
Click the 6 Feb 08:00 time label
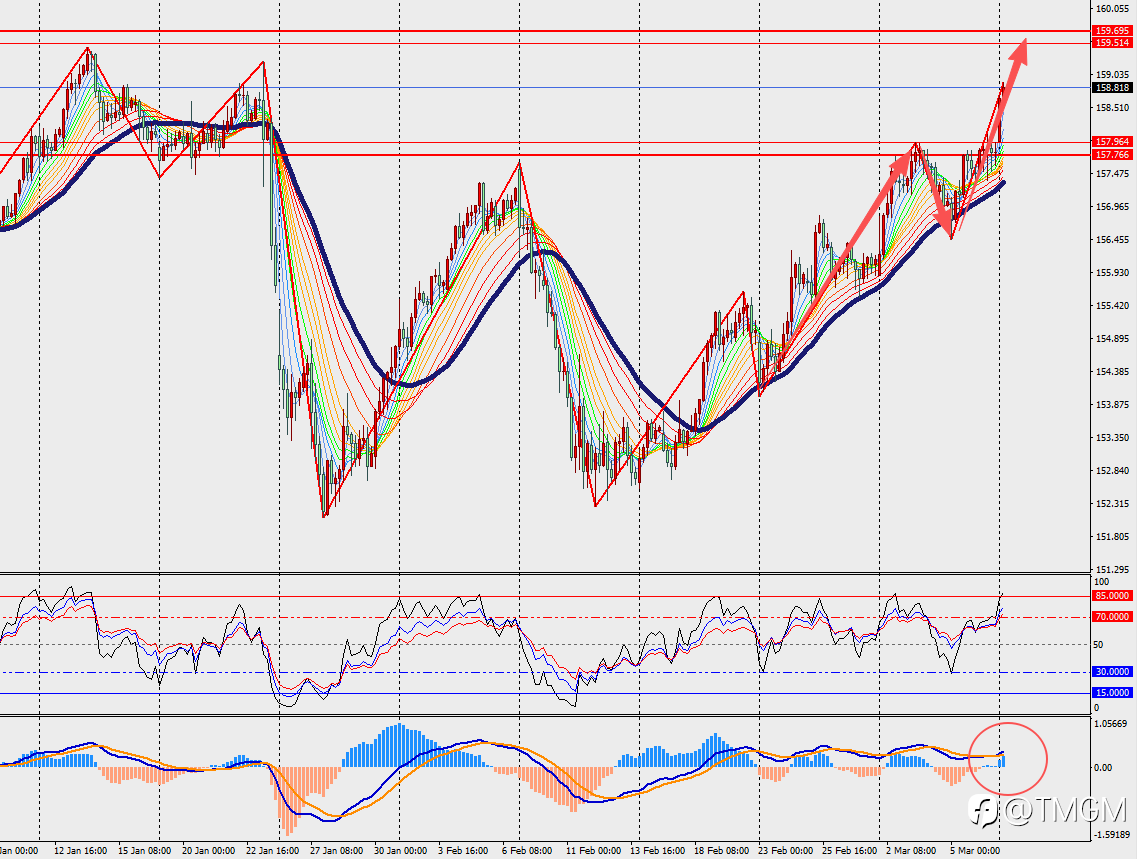coord(527,850)
